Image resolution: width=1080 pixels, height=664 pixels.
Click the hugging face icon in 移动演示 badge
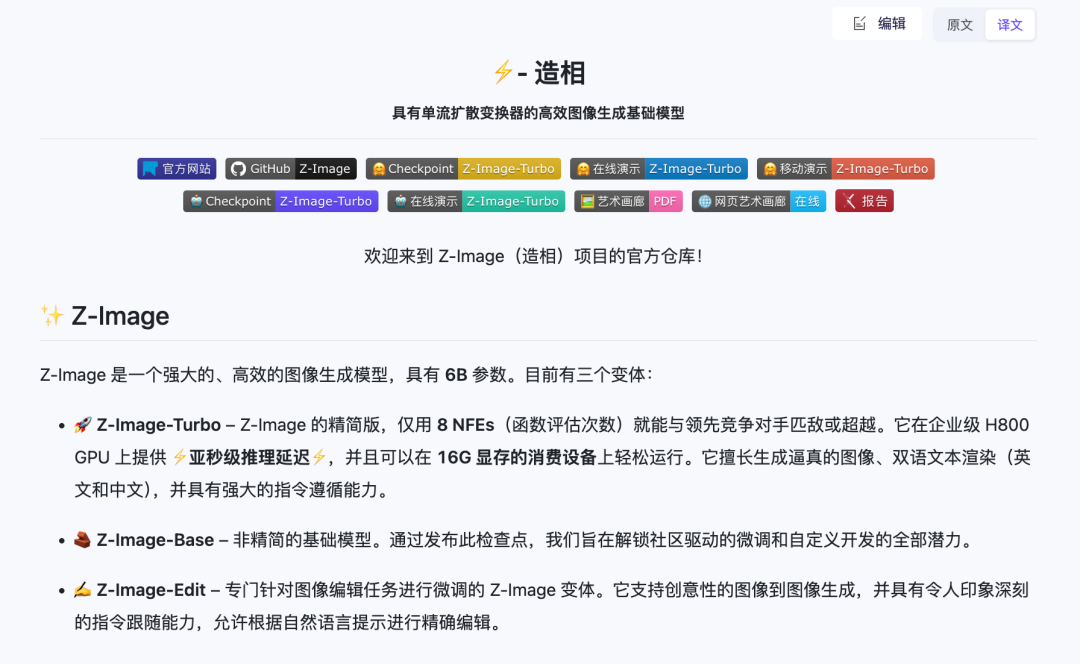[x=770, y=169]
